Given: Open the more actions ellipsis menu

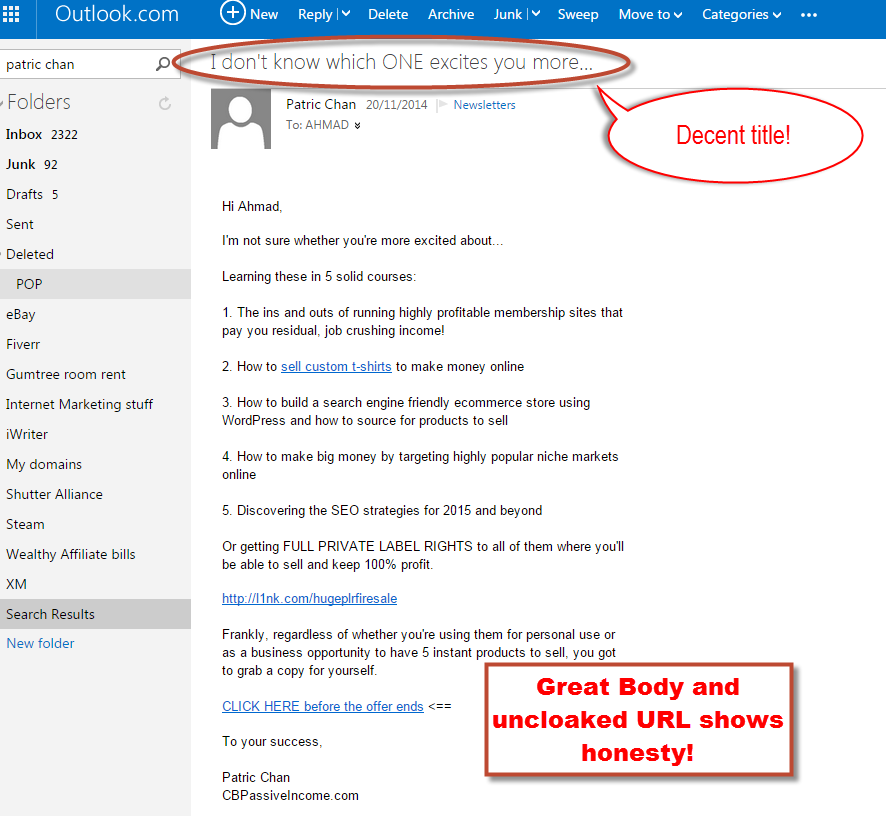Looking at the screenshot, I should tap(809, 15).
